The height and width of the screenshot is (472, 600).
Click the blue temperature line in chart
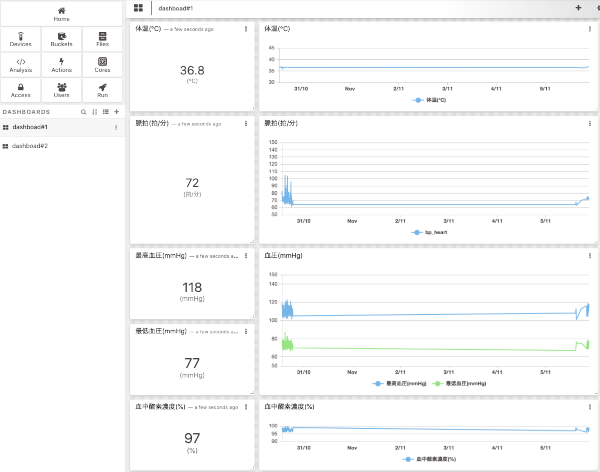[x=434, y=67]
